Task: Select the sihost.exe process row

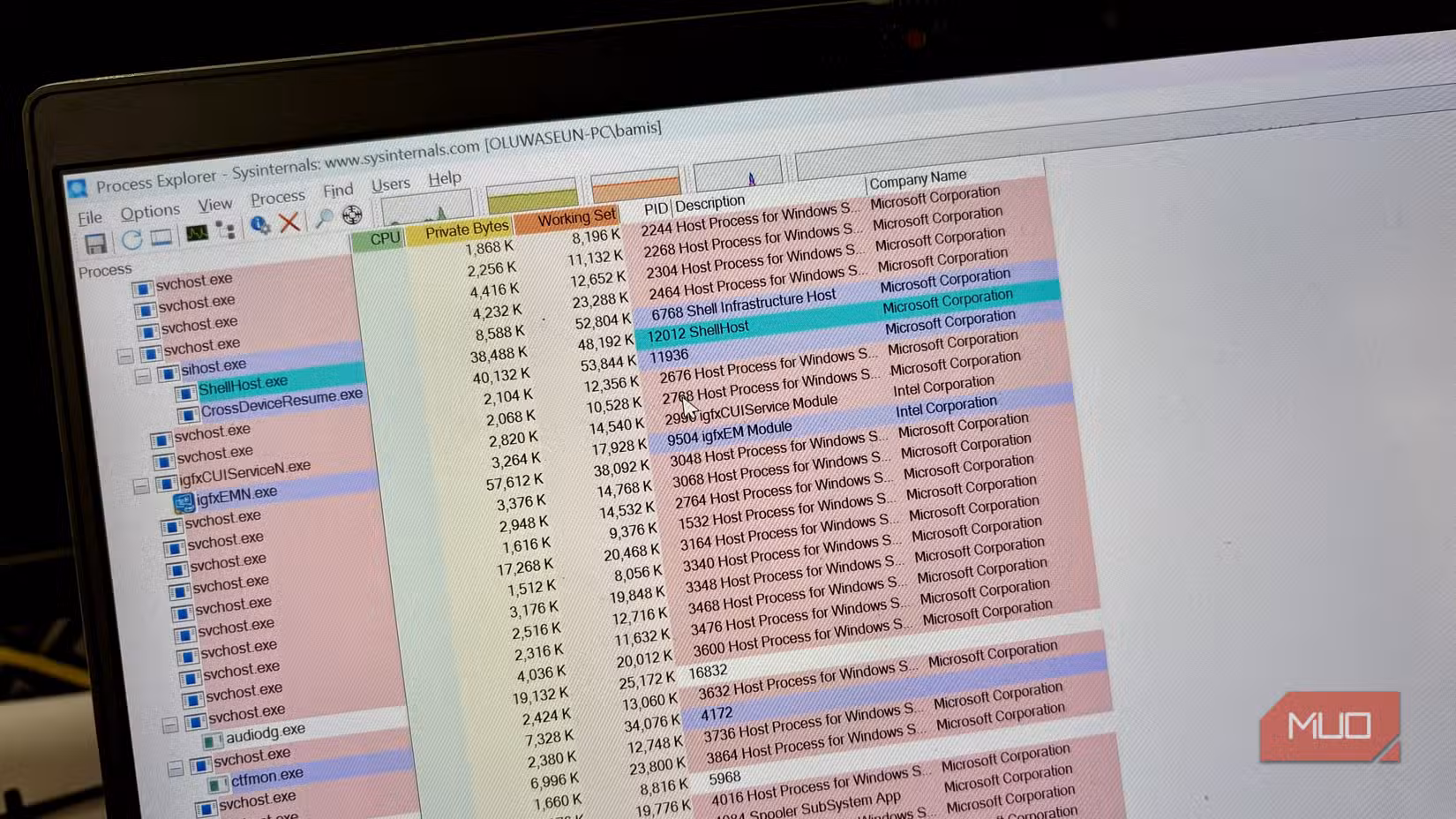Action: (x=214, y=366)
